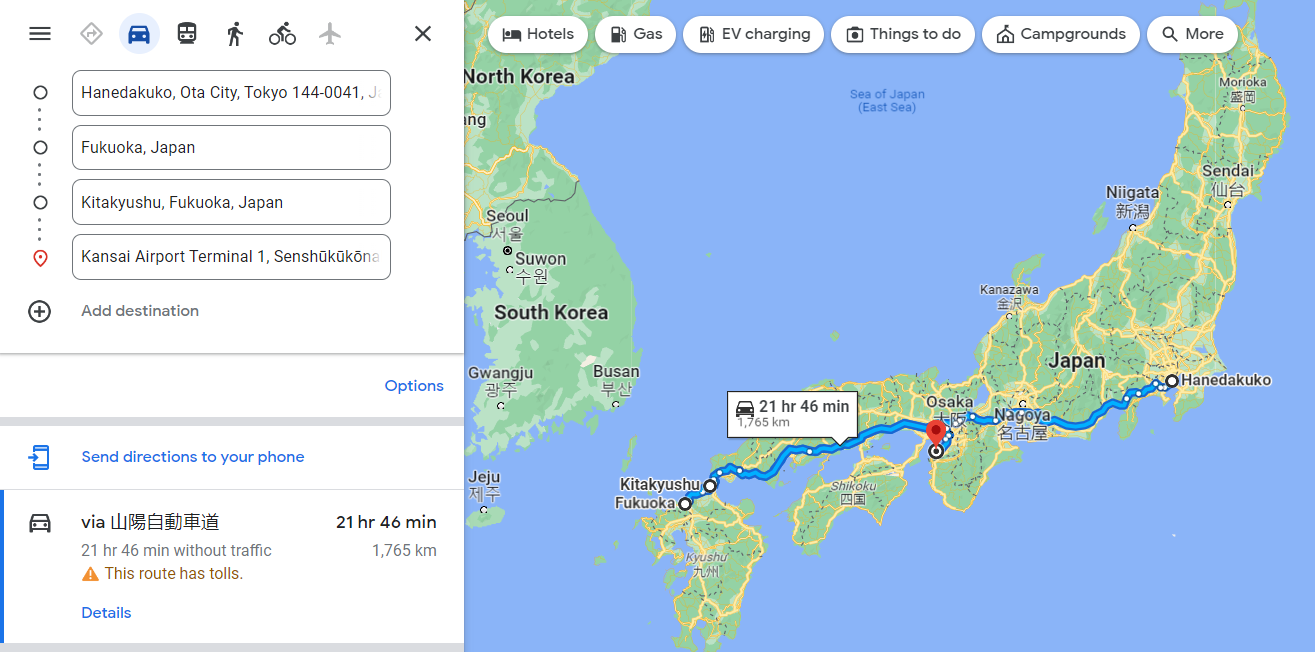
Task: Click the add destination plus icon
Action: [40, 311]
